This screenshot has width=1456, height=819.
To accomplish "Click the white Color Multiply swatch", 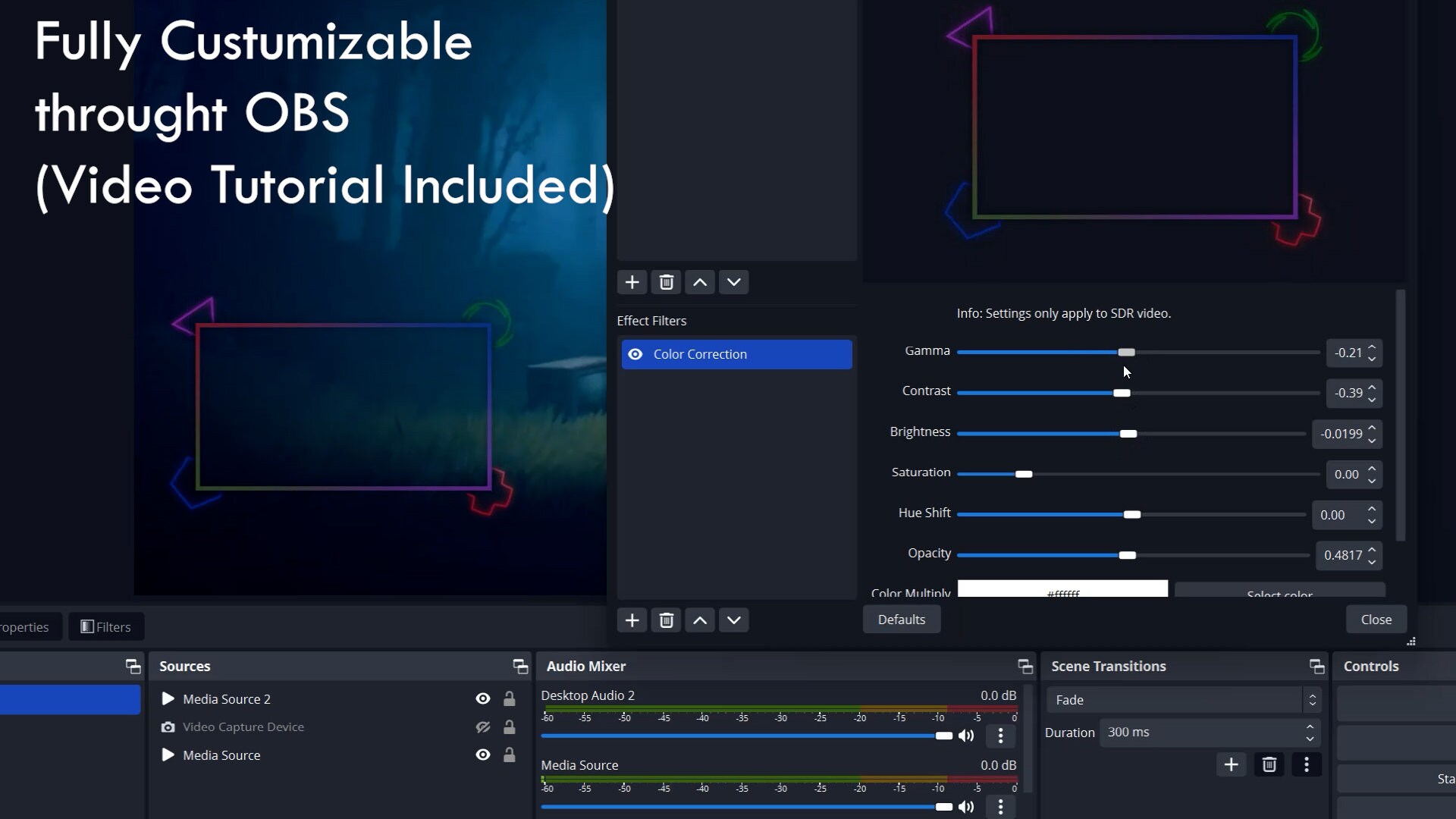I will (1062, 589).
